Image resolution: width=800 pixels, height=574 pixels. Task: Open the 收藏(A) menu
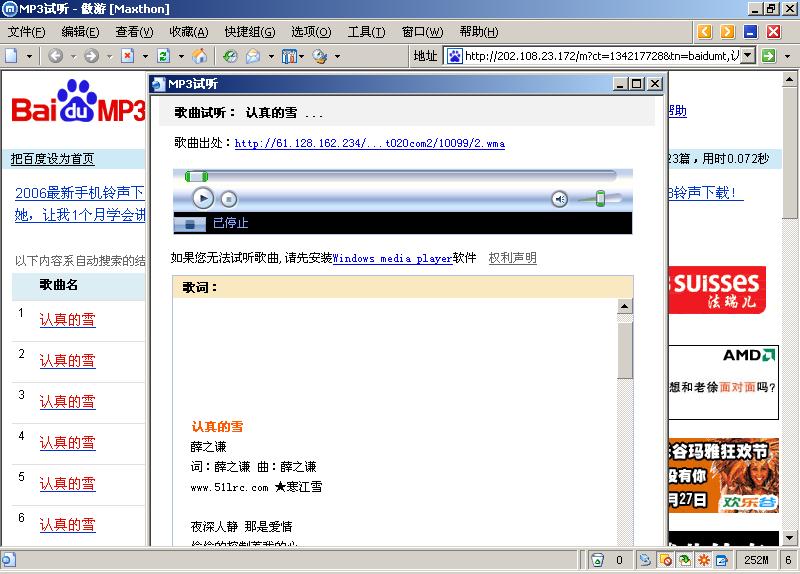[189, 32]
